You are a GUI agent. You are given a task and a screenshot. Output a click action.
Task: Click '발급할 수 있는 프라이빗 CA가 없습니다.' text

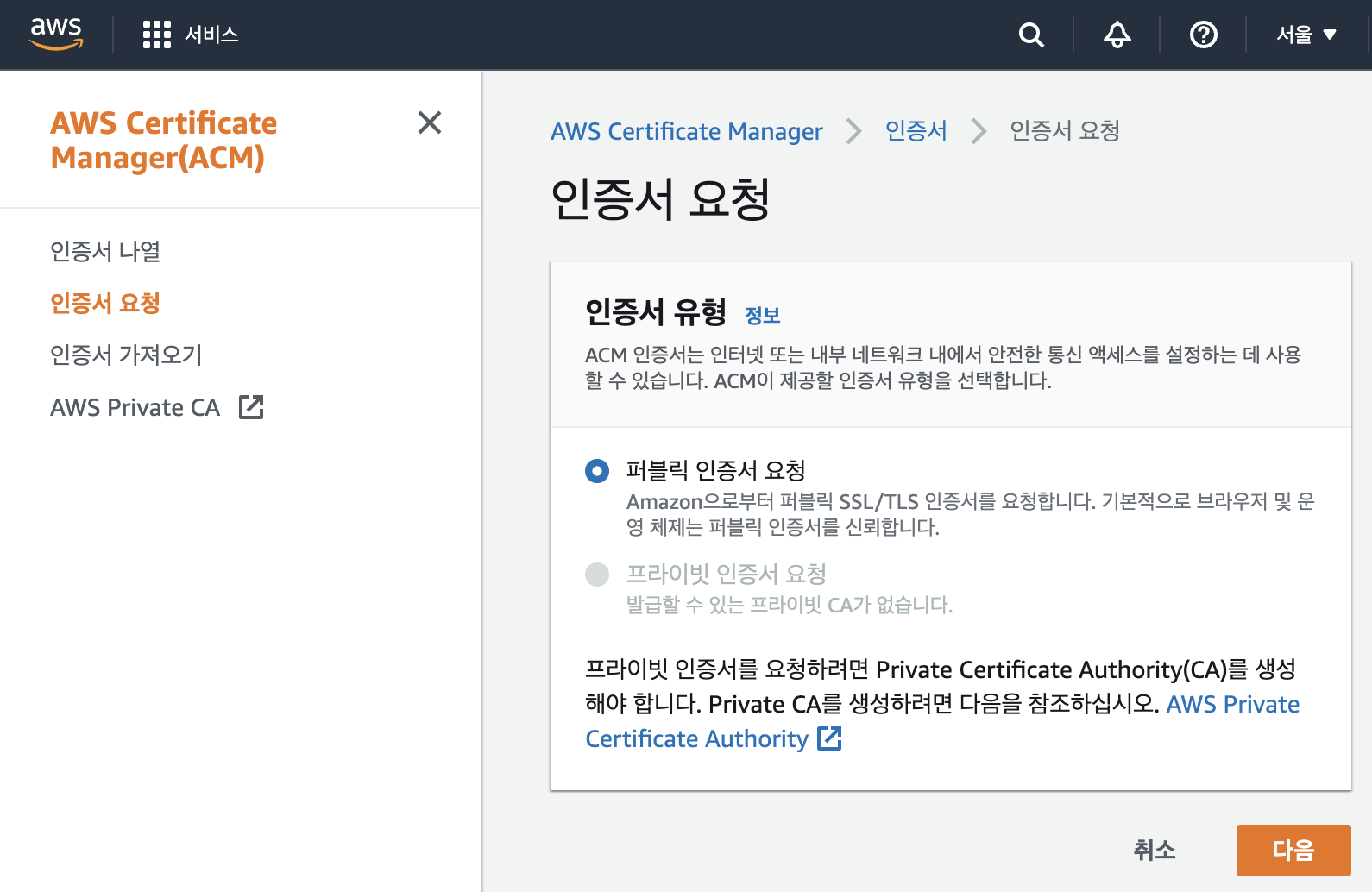click(790, 605)
